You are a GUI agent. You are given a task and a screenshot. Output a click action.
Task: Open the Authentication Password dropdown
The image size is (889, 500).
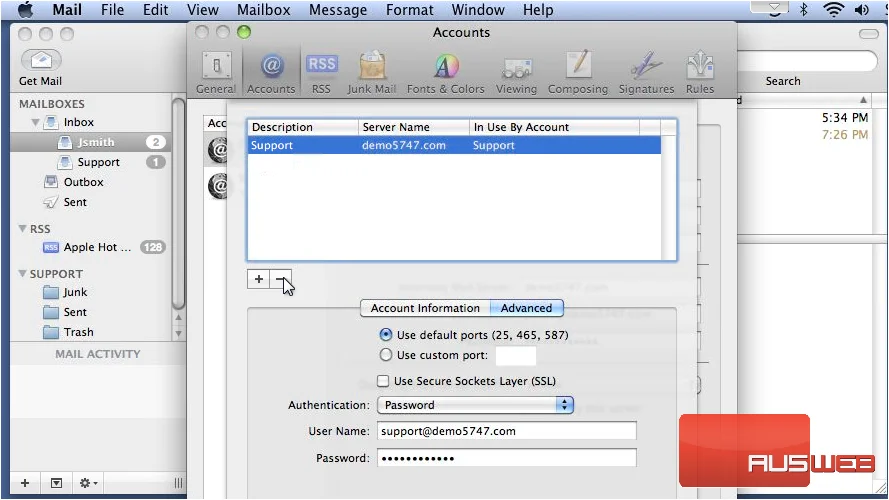(x=475, y=405)
